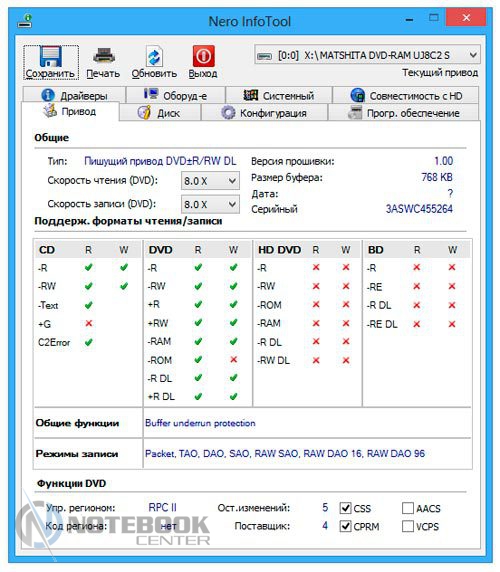500x572 pixels.
Task: Click the Совместимость с HD globe icon
Action: pos(357,95)
